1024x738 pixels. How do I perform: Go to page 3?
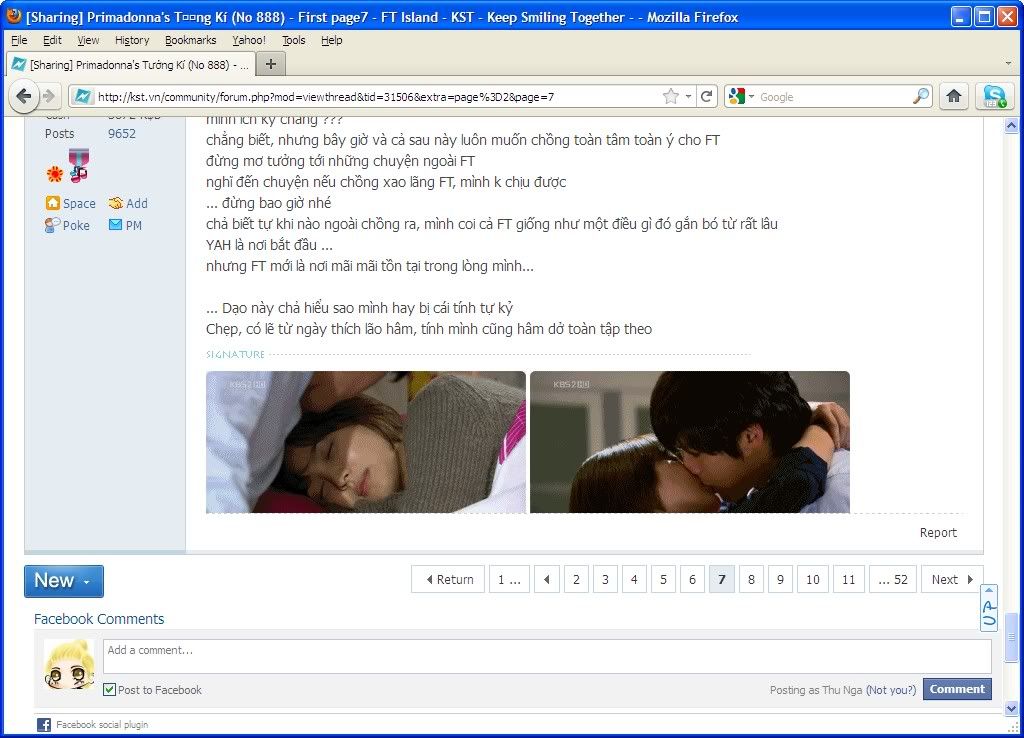point(605,579)
